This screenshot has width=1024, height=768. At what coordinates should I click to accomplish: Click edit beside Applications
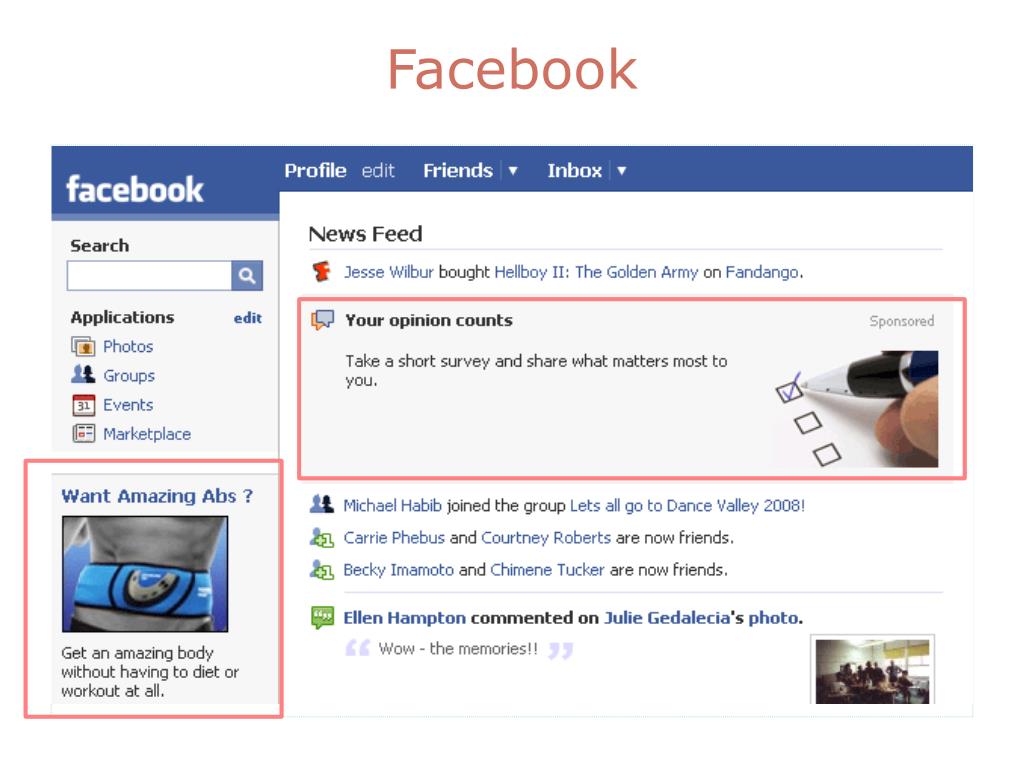[x=248, y=318]
